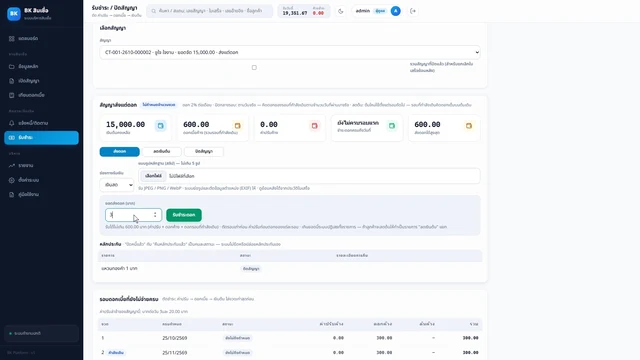Image resolution: width=640 pixels, height=360 pixels.
Task: Click the status badge in the collateral row
Action: click(x=251, y=269)
